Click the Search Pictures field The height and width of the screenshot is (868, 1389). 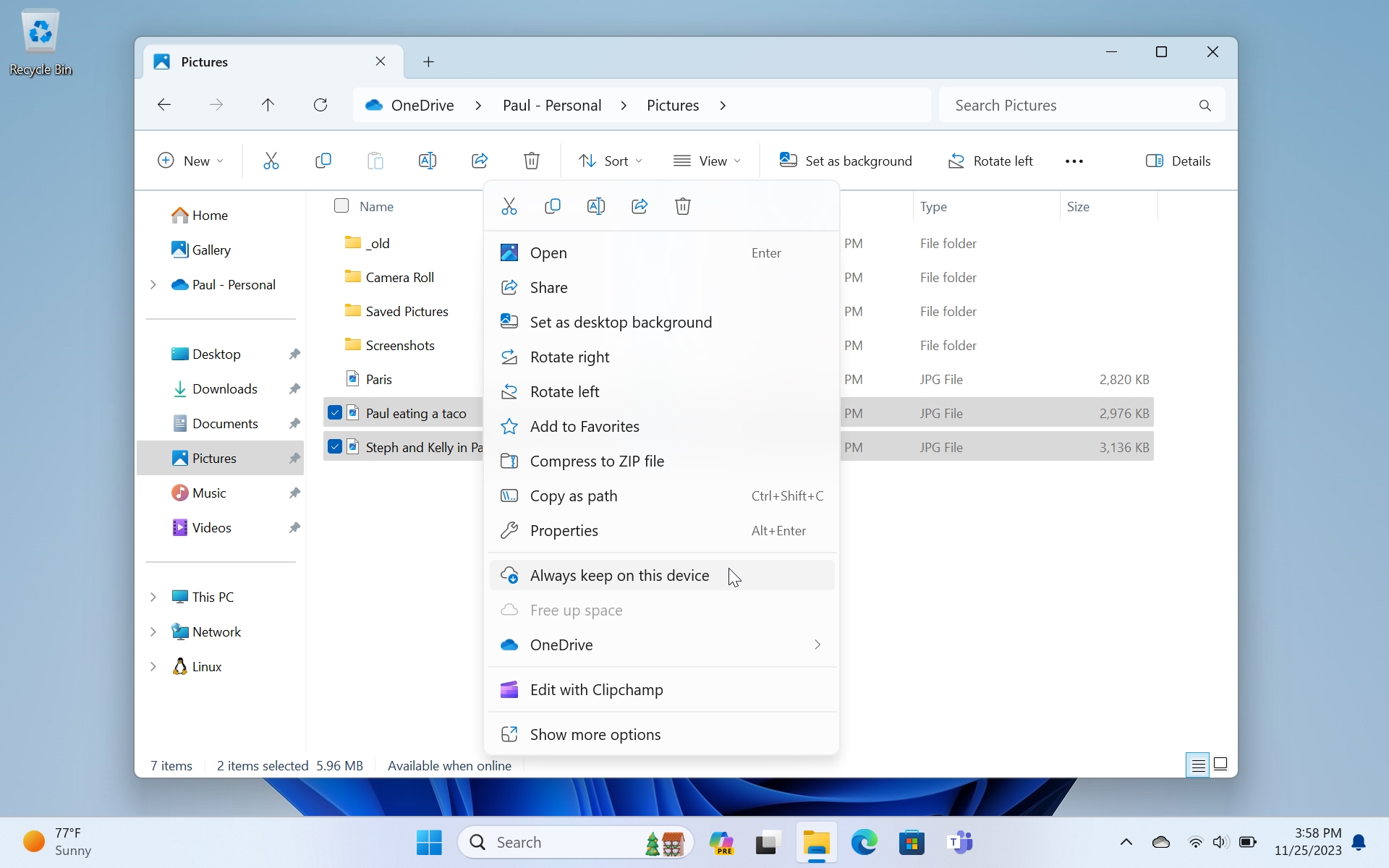coord(1071,106)
